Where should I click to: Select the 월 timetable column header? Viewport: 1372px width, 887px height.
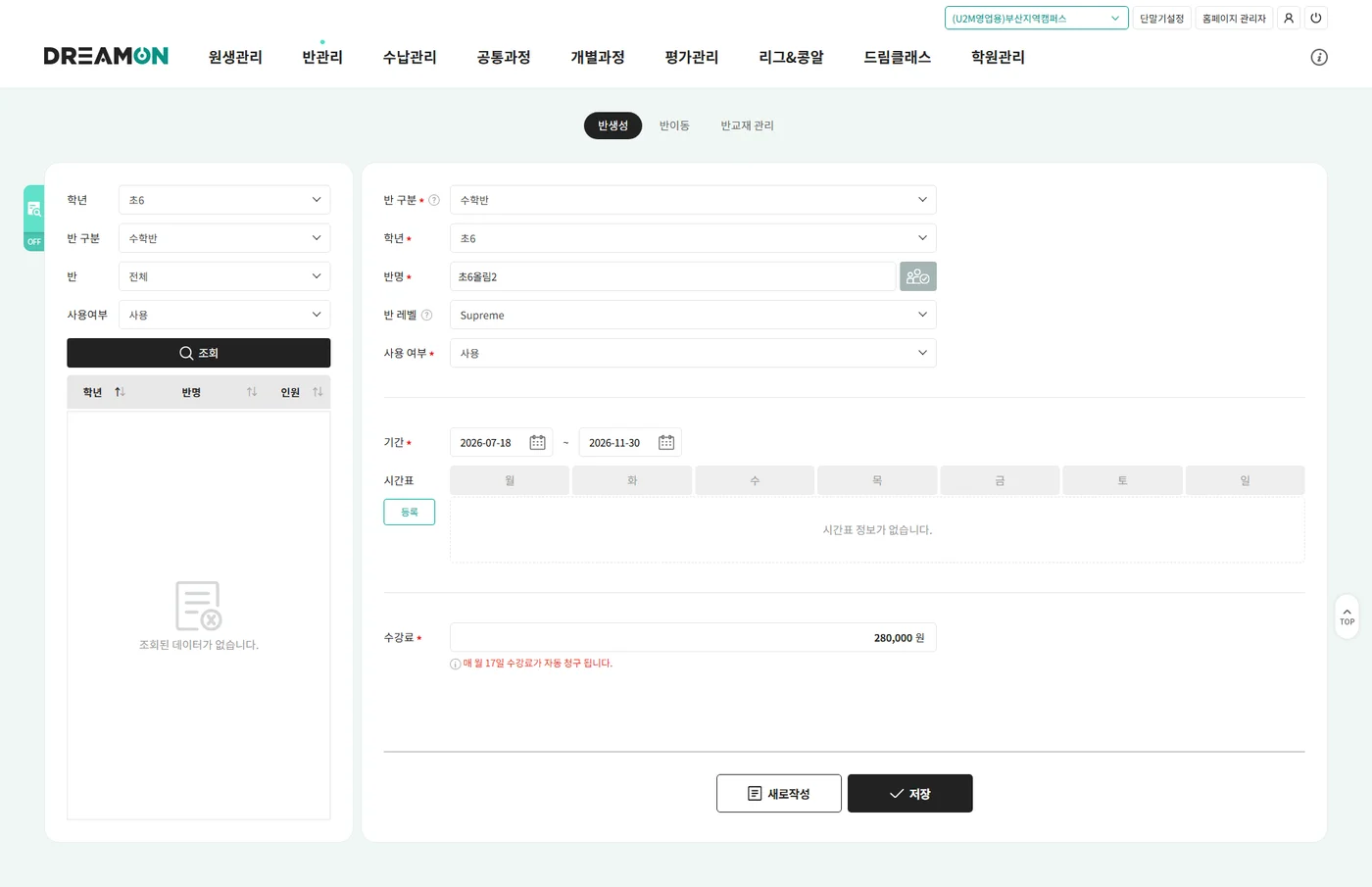coord(510,480)
